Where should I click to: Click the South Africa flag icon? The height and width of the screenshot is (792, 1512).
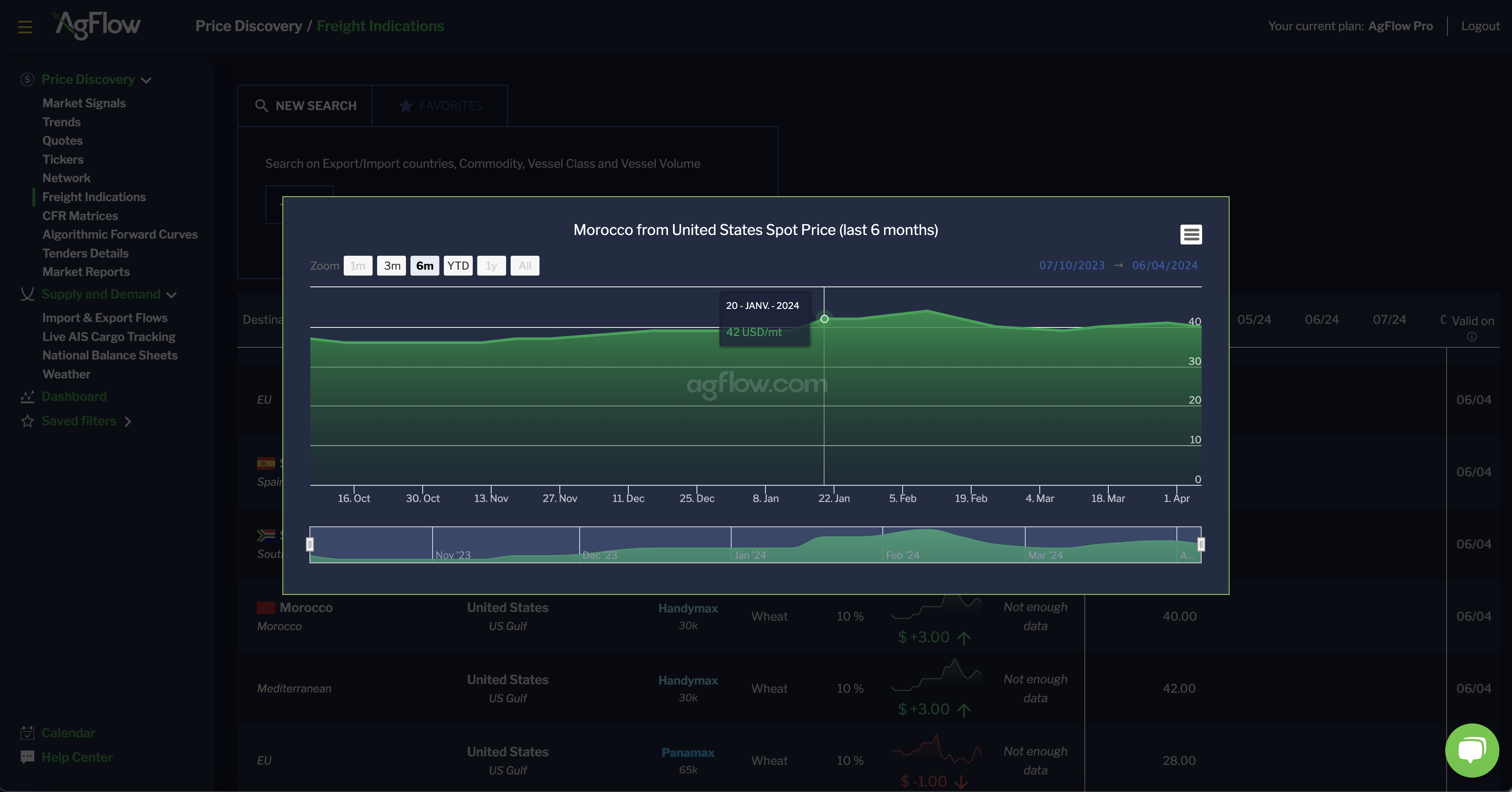pos(266,535)
